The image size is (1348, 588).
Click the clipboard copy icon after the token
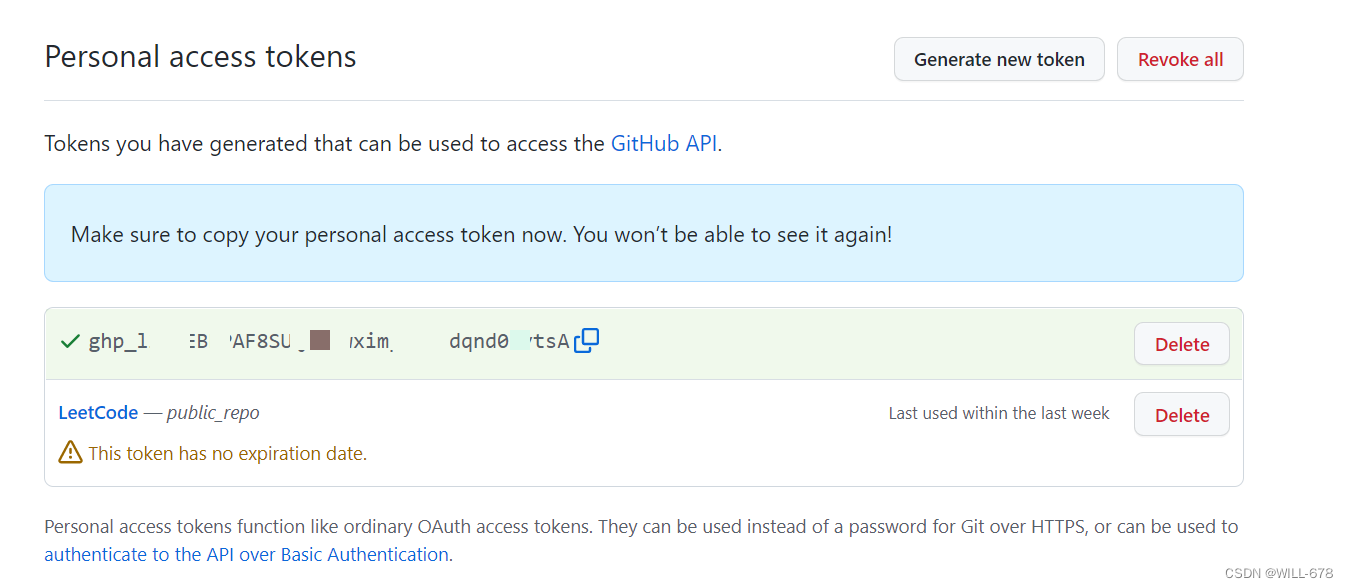(586, 340)
